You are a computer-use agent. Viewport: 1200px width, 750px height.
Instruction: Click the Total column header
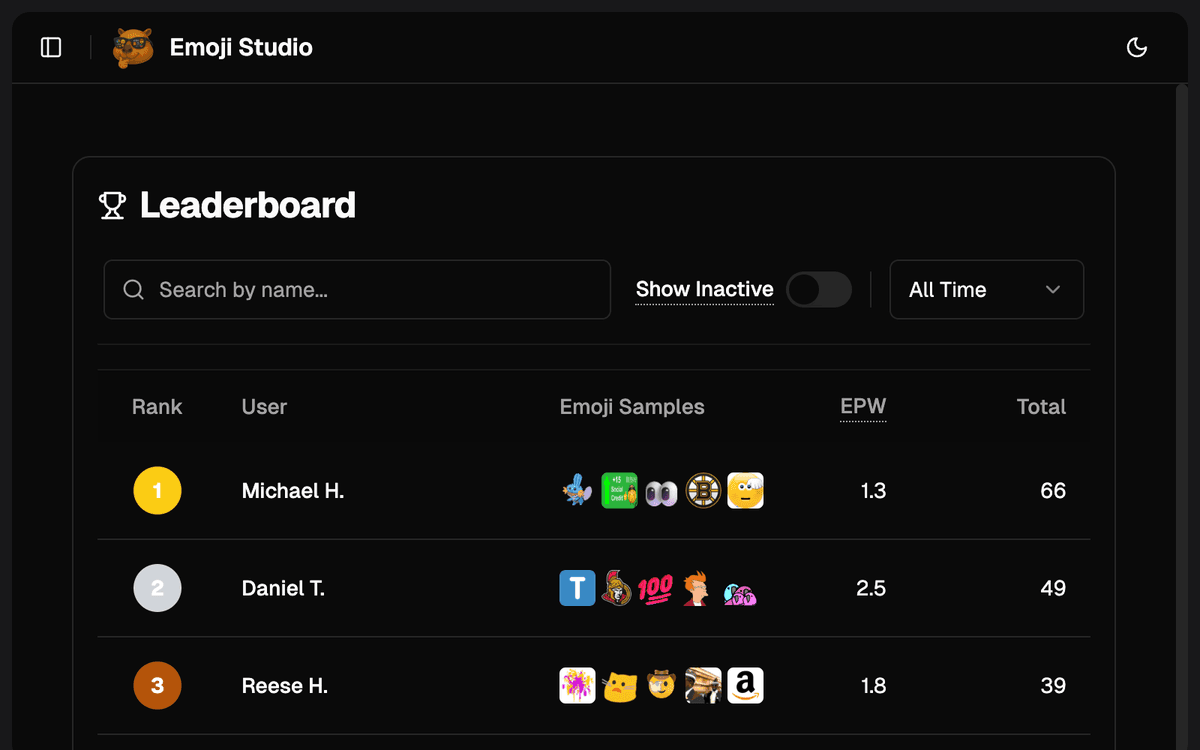click(x=1041, y=407)
